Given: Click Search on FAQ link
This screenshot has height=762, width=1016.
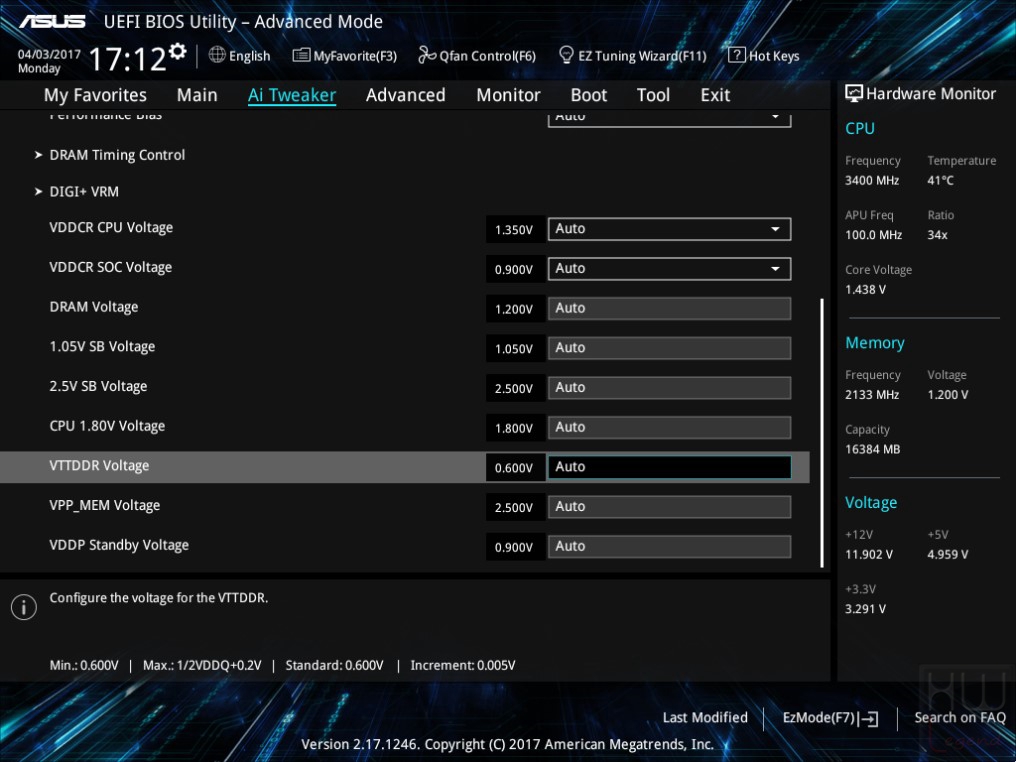Looking at the screenshot, I should (960, 718).
